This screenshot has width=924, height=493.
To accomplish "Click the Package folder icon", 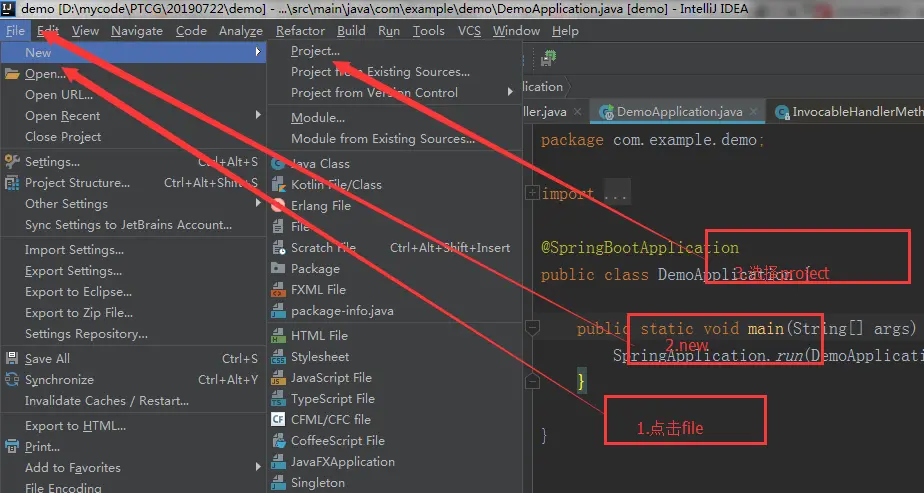I will [x=278, y=269].
